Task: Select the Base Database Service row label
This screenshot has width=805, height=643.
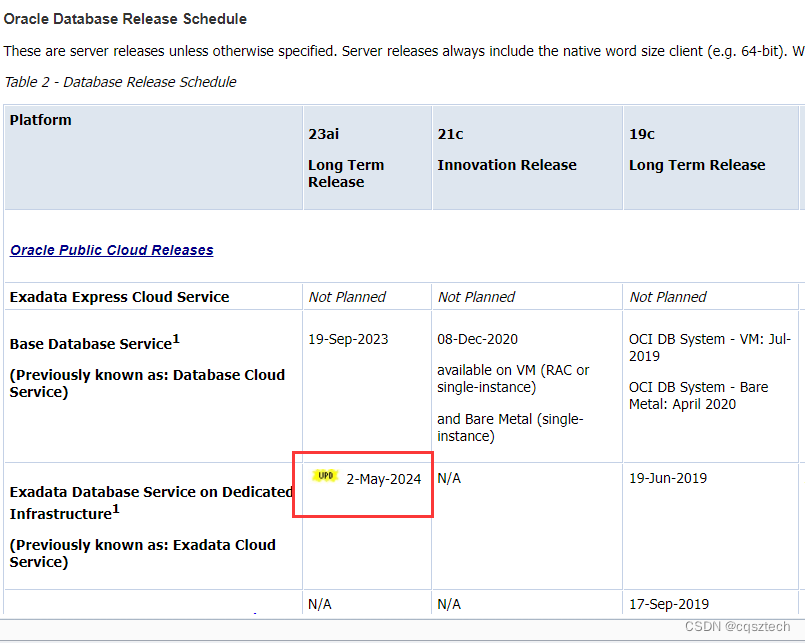Action: click(x=95, y=343)
